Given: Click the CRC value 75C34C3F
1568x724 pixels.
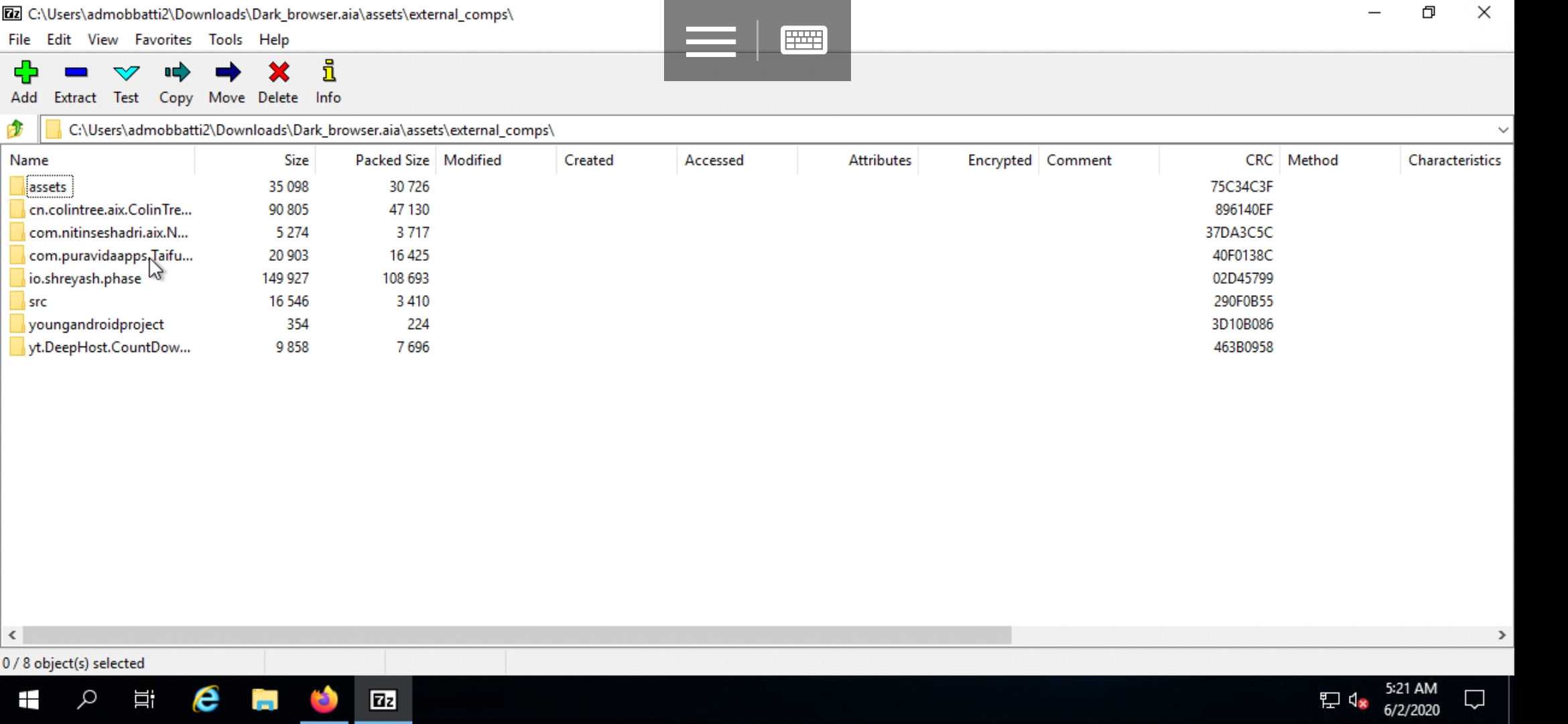Looking at the screenshot, I should (x=1242, y=186).
